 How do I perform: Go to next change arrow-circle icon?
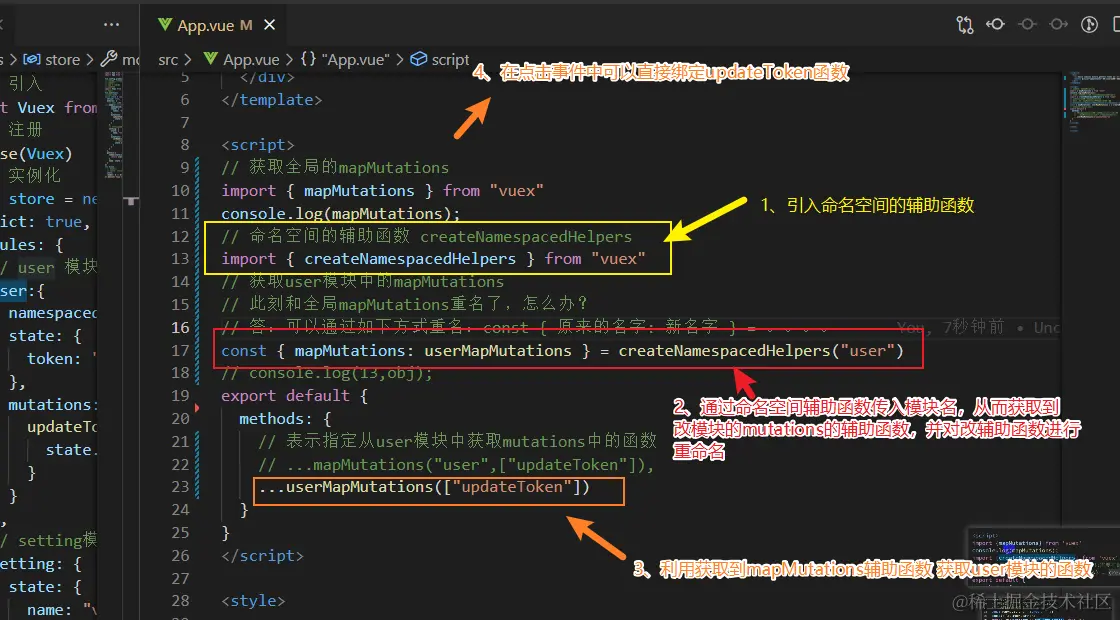(1059, 25)
